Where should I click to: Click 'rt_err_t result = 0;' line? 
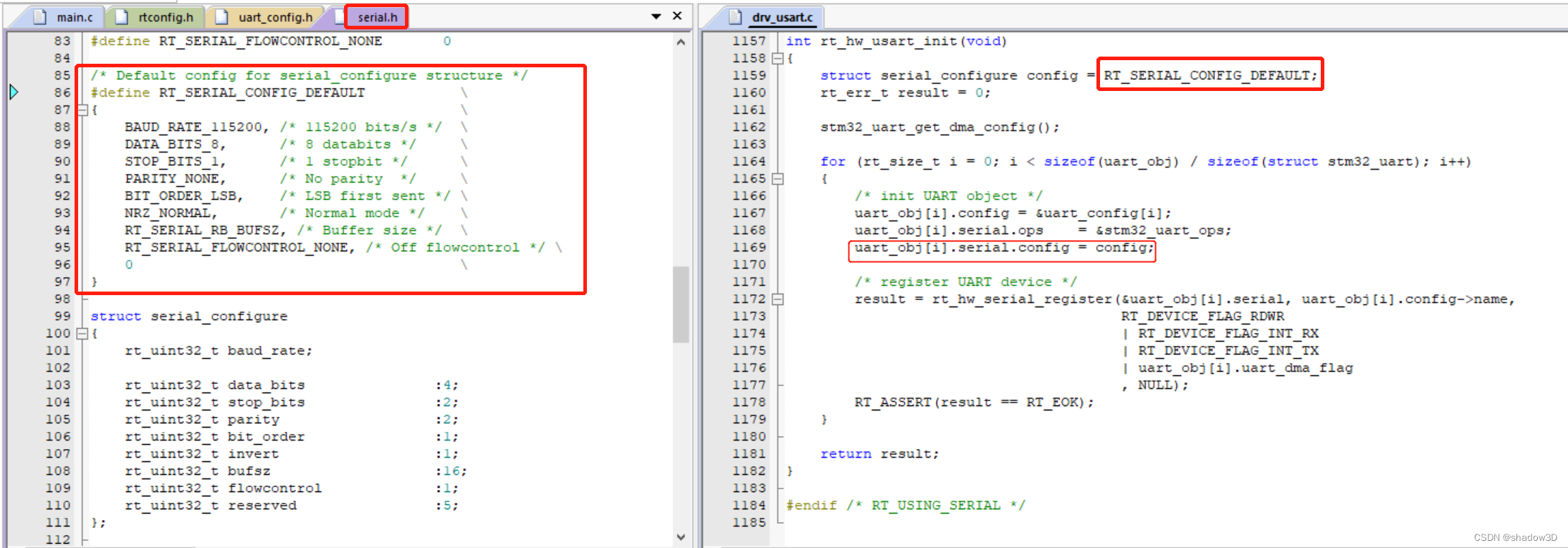tap(905, 92)
